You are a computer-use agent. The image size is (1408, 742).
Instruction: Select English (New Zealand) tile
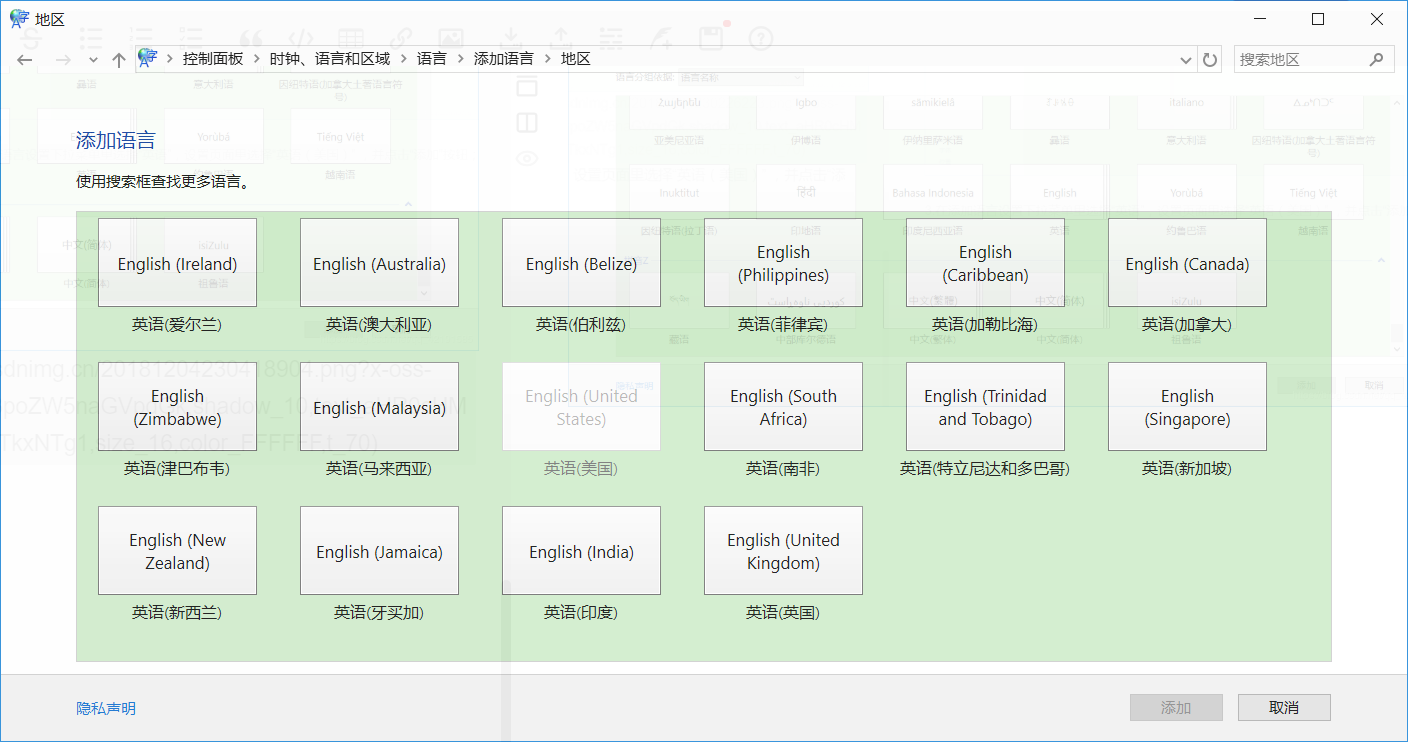(177, 551)
